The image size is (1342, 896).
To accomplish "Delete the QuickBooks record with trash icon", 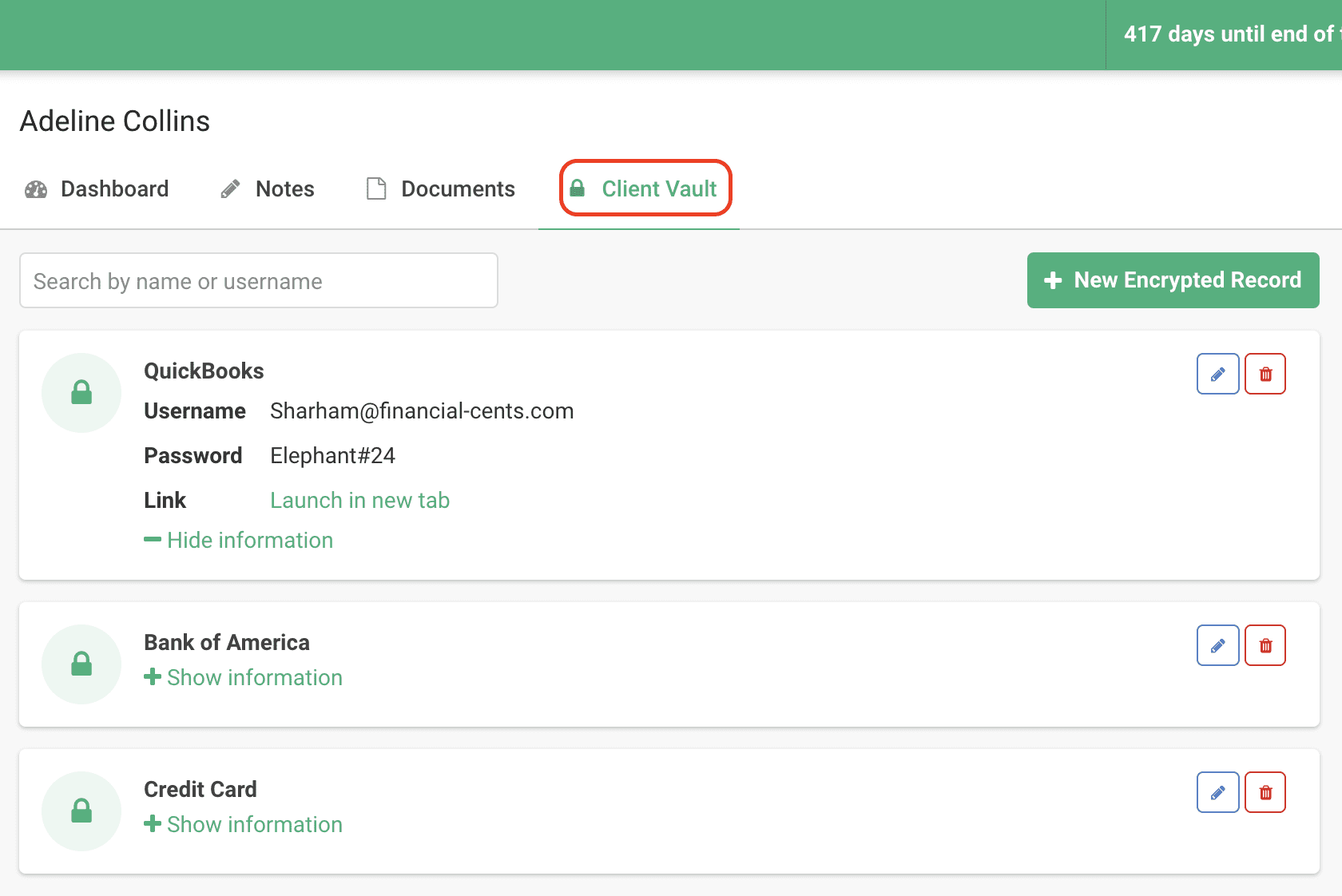I will 1265,374.
